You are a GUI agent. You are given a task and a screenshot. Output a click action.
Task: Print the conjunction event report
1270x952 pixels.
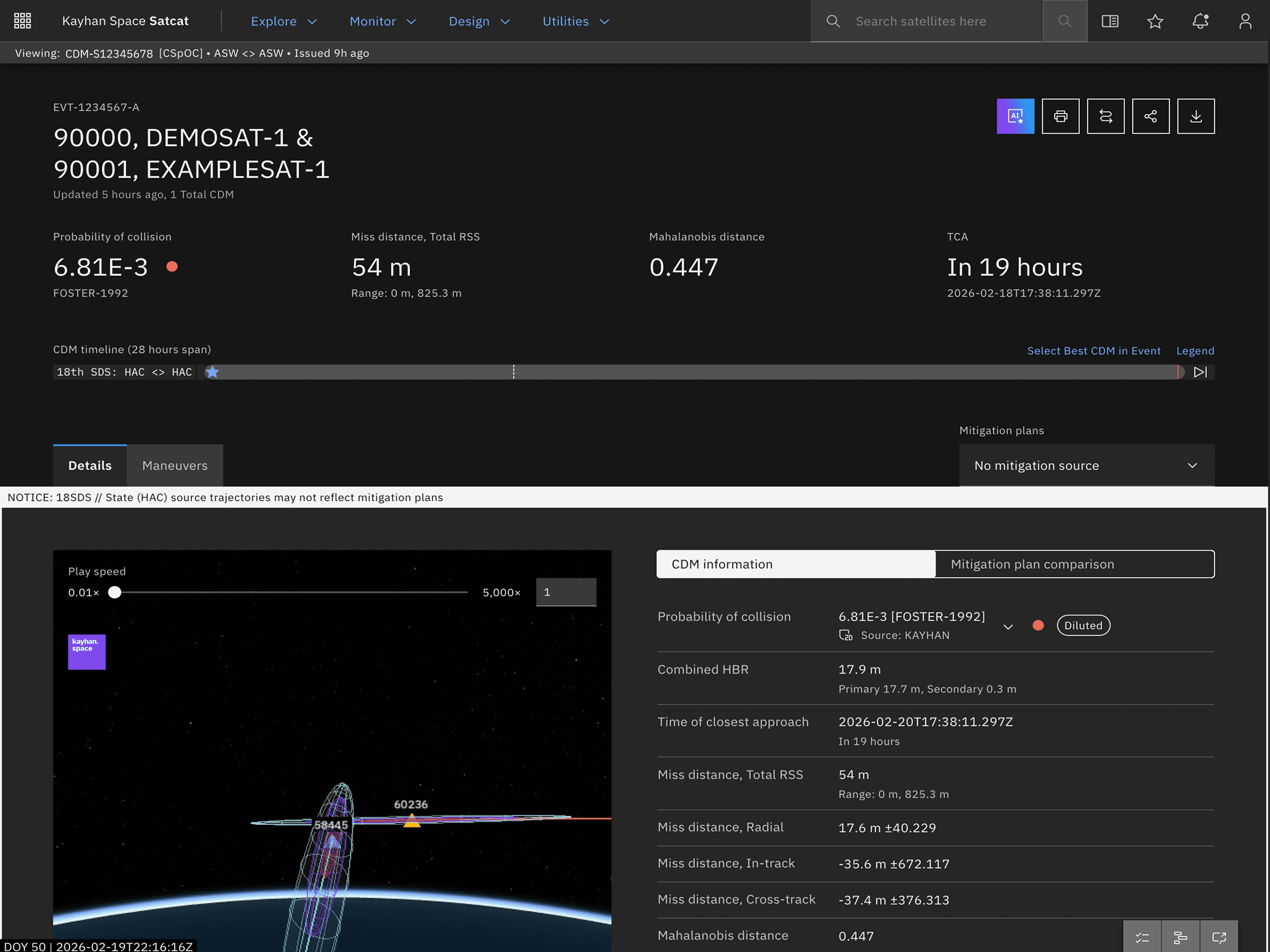[x=1060, y=116]
